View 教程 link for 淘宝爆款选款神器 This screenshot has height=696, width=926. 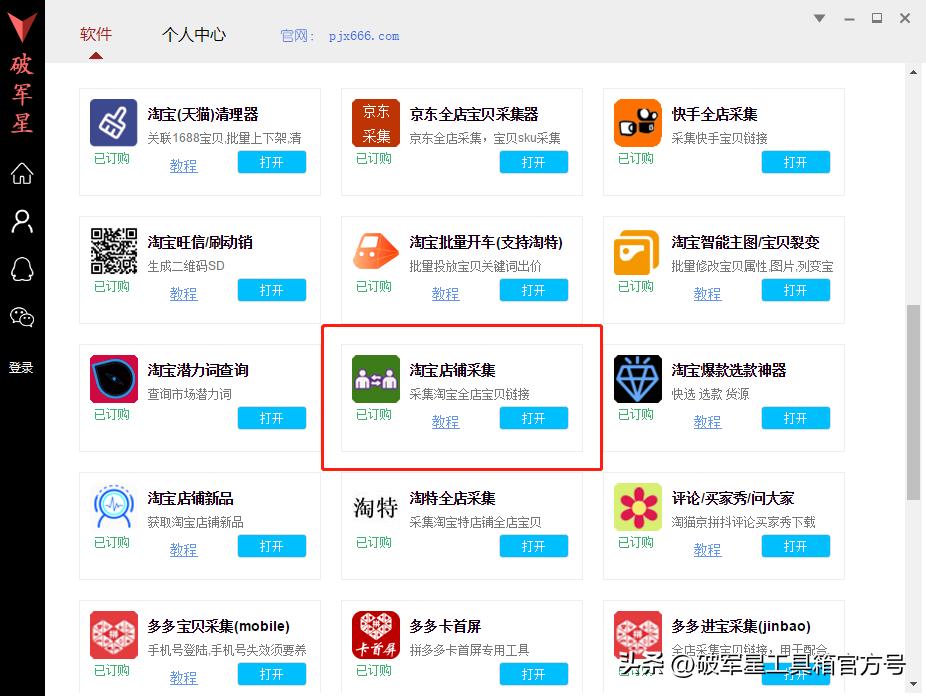pos(707,422)
